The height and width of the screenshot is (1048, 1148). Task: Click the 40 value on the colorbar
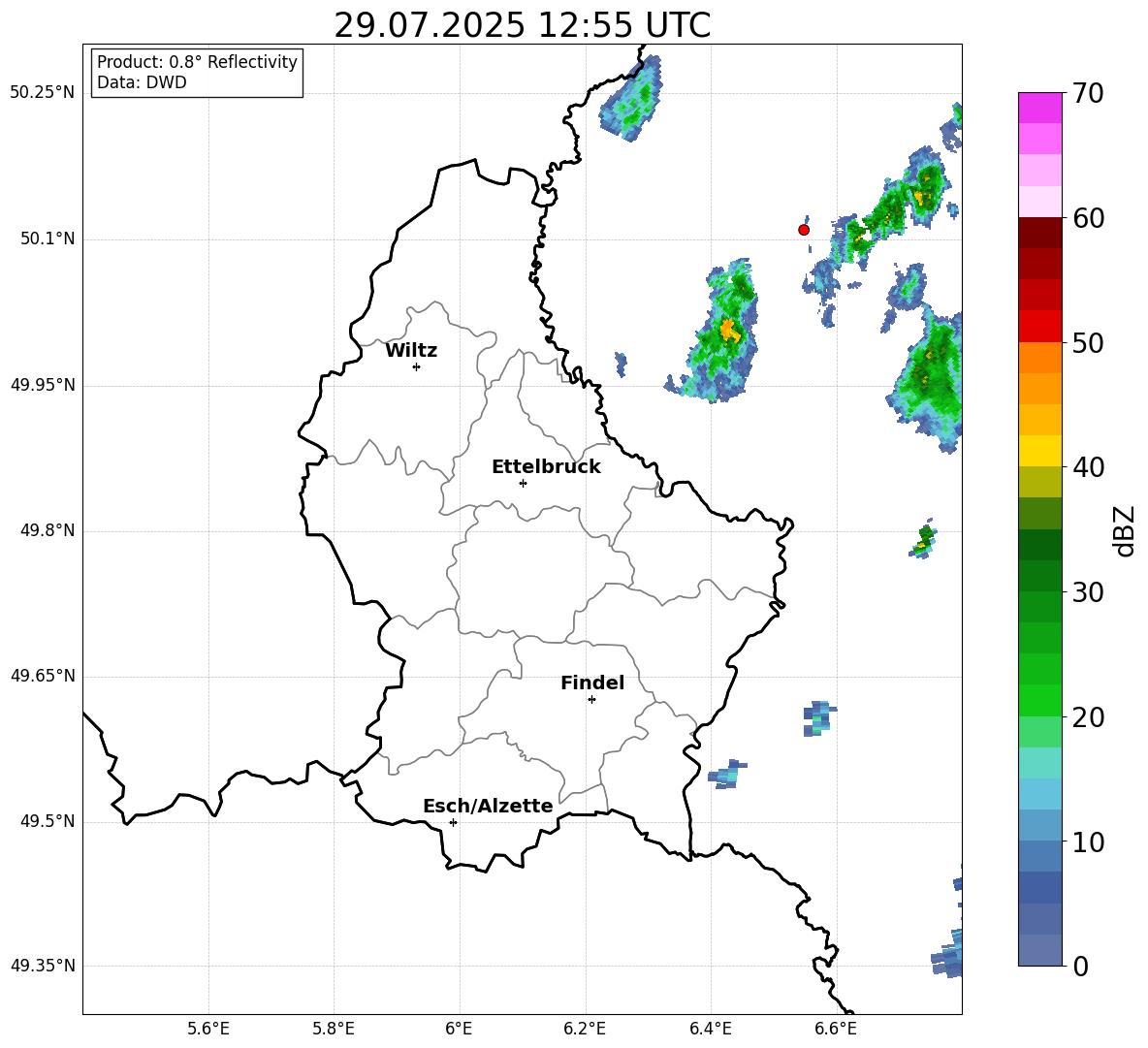[x=1088, y=467]
